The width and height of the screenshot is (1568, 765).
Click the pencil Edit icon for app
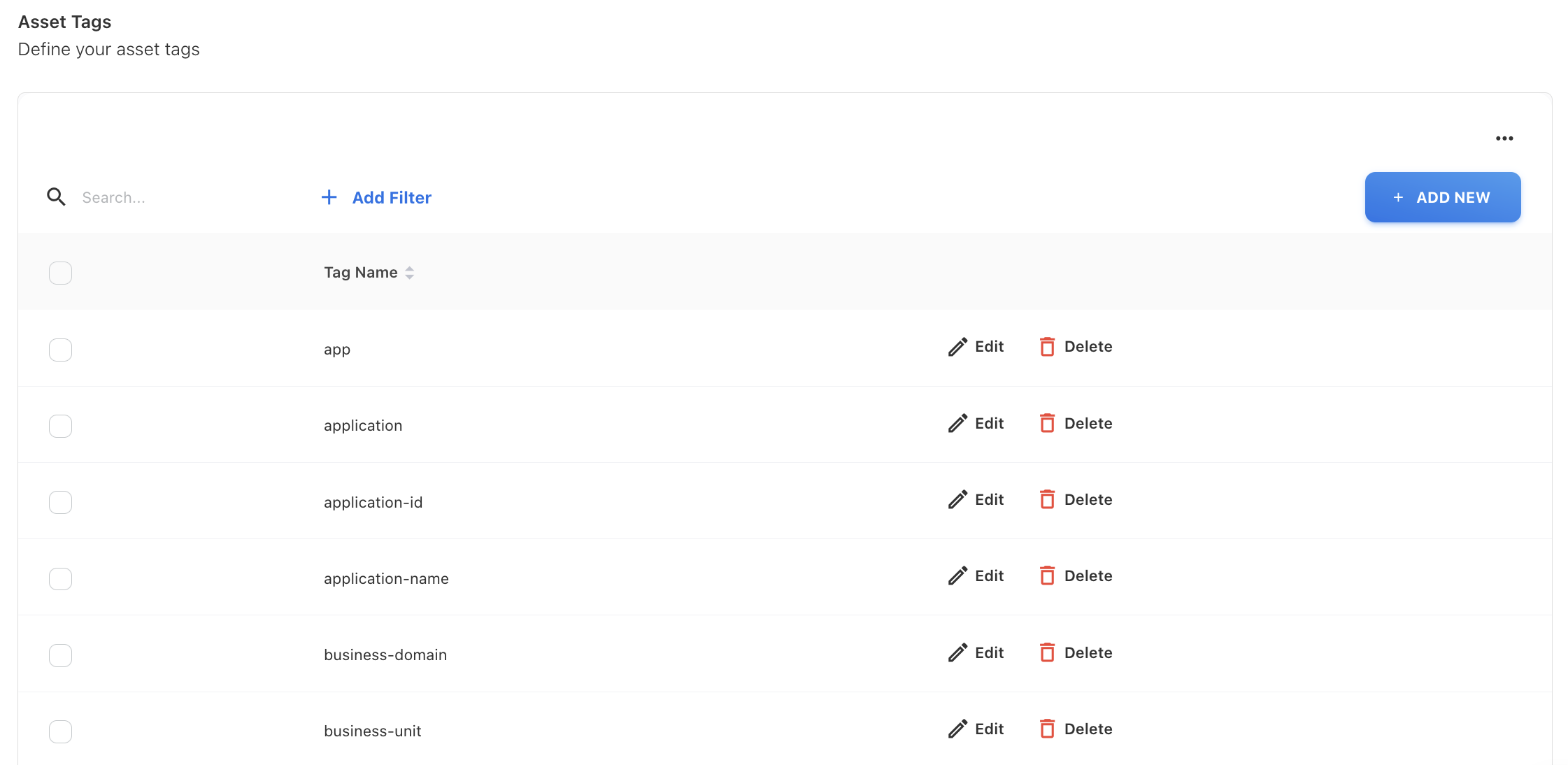click(957, 347)
